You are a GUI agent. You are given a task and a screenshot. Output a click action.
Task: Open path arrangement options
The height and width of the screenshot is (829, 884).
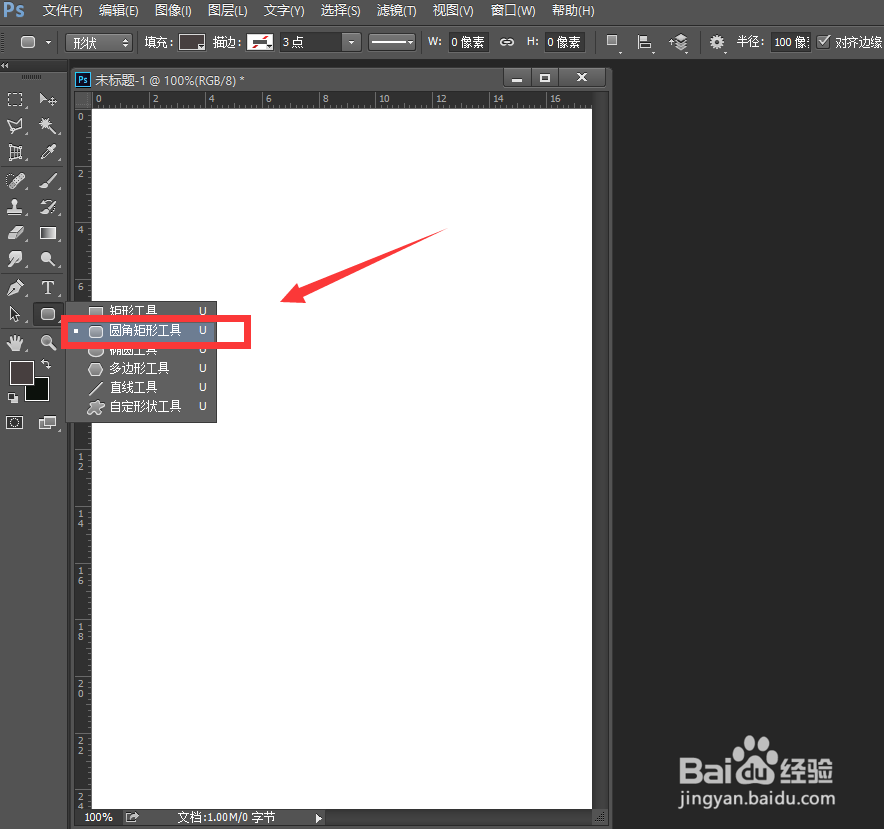click(x=678, y=42)
